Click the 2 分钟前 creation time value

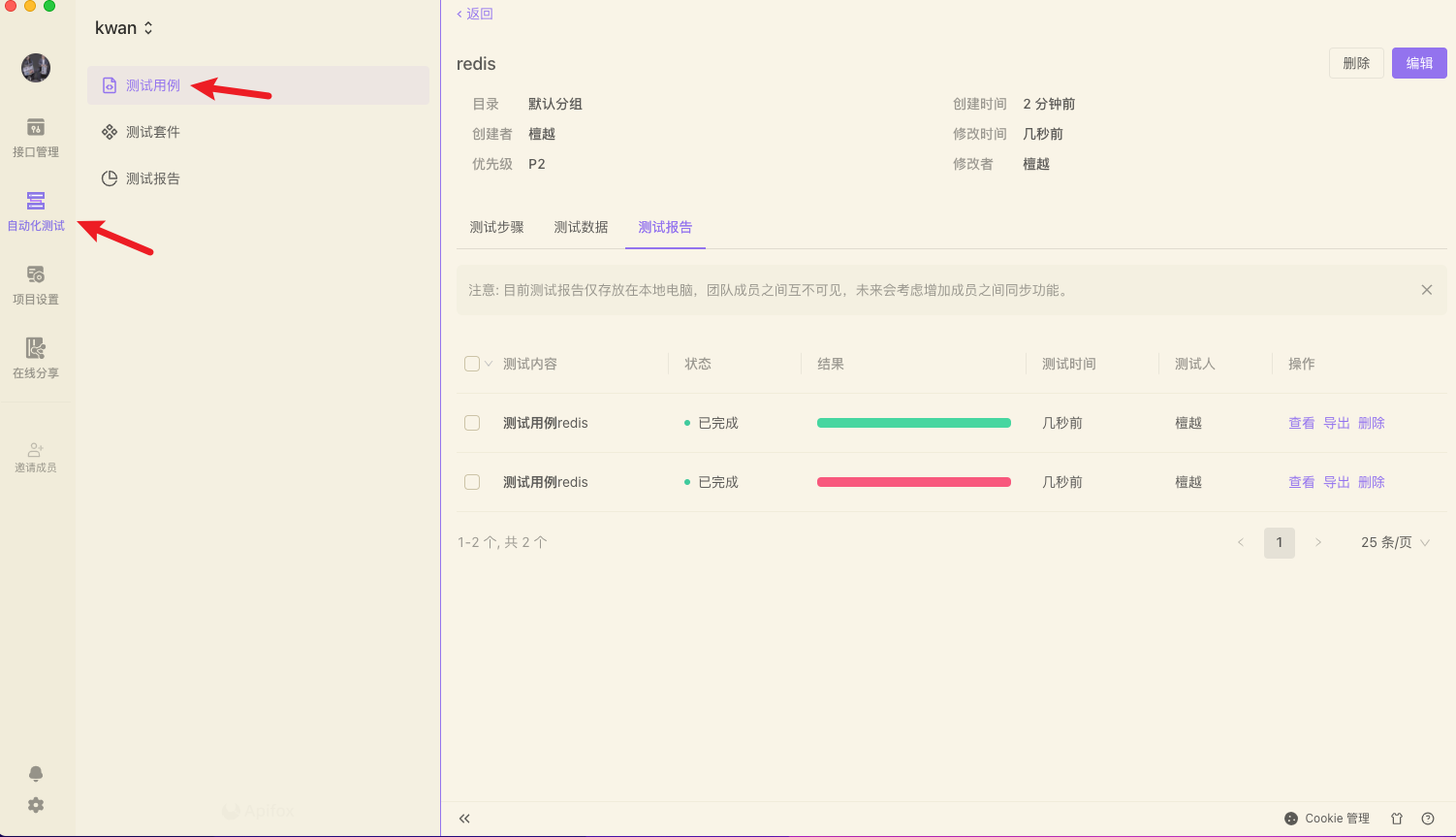1049,104
